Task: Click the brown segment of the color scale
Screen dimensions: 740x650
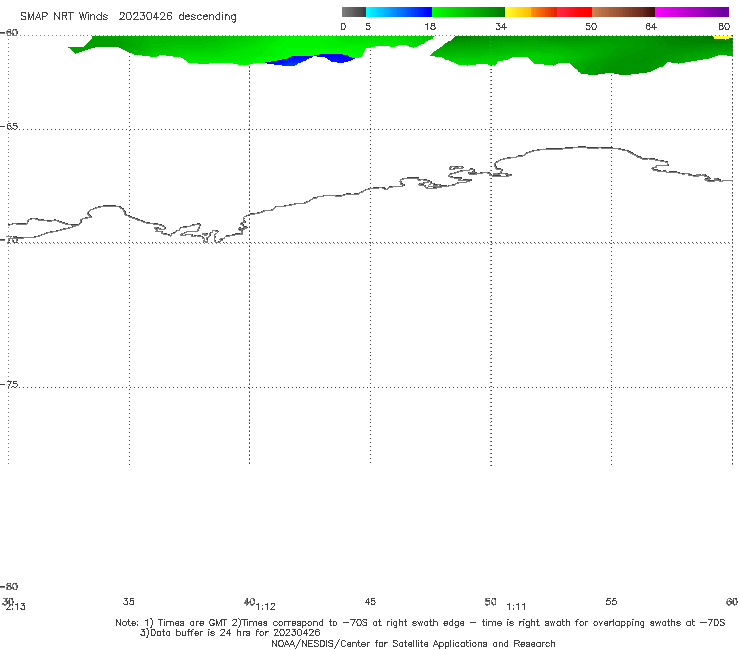Action: click(623, 12)
